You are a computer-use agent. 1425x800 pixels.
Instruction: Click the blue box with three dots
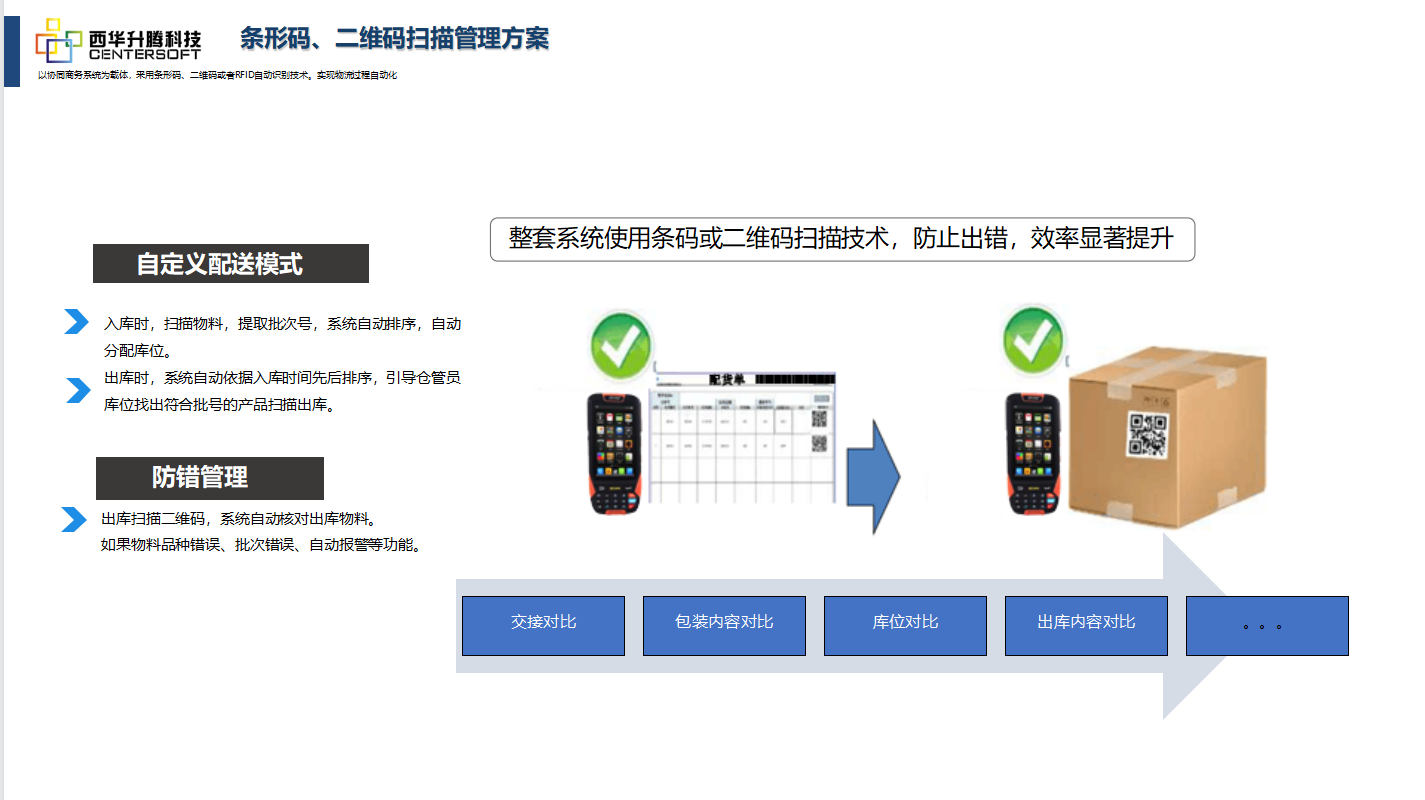tap(1267, 626)
